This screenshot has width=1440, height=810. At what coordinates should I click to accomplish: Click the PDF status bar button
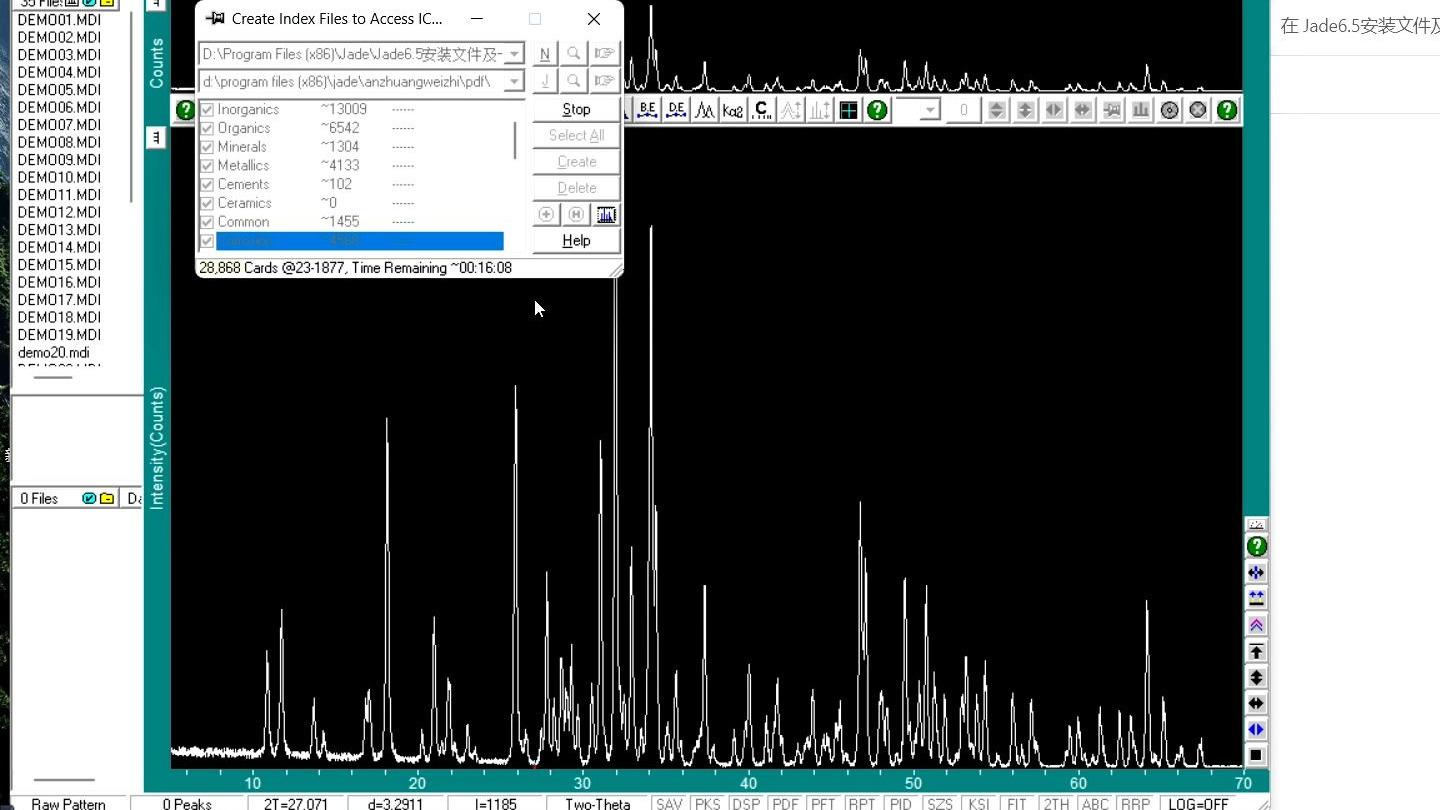[785, 803]
